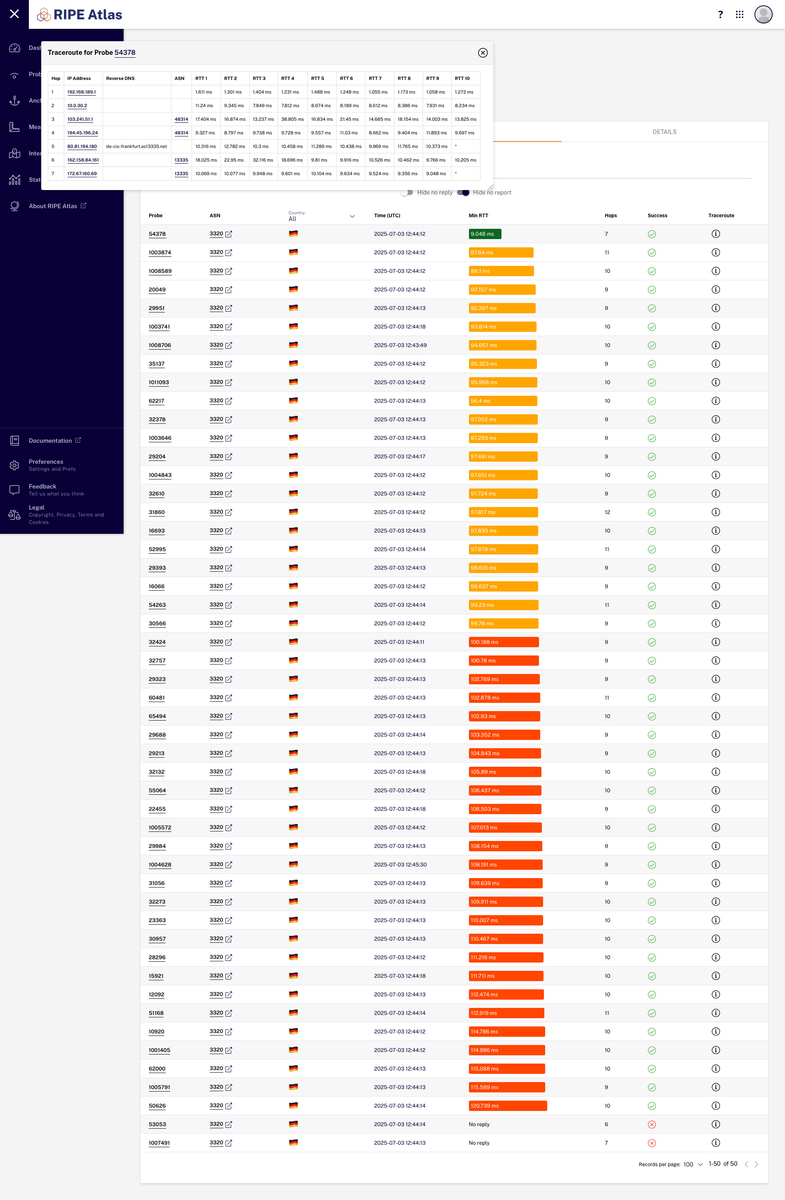Open probe 54378 link in popup title
The height and width of the screenshot is (1200, 785).
pyautogui.click(x=125, y=52)
